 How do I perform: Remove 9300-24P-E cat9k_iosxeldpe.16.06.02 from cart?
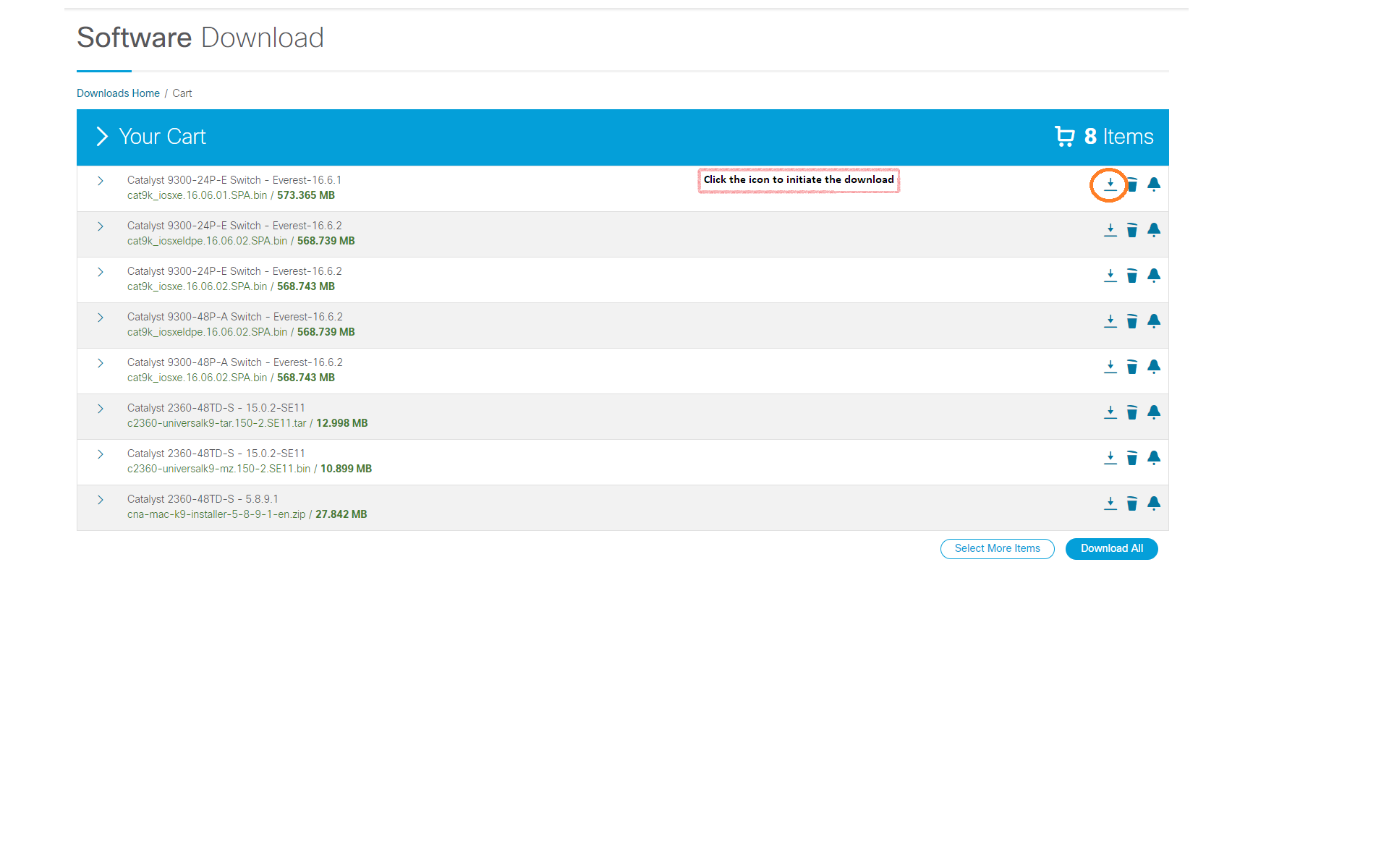[x=1132, y=231]
